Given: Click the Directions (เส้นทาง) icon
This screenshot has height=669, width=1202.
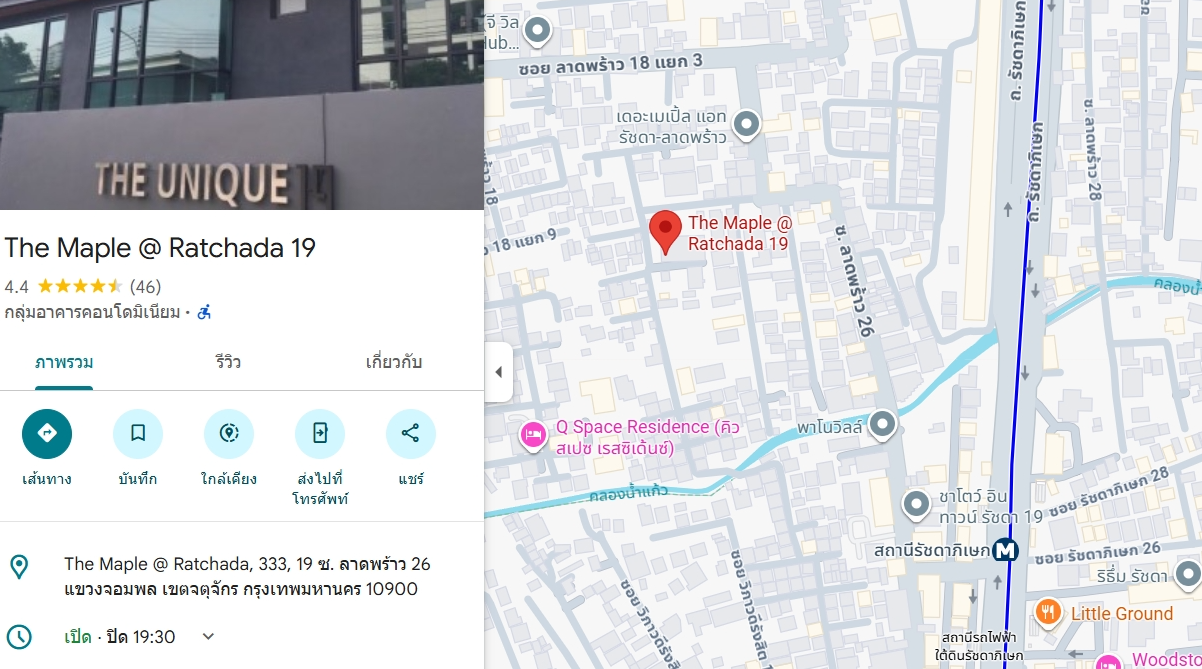Looking at the screenshot, I should [47, 433].
